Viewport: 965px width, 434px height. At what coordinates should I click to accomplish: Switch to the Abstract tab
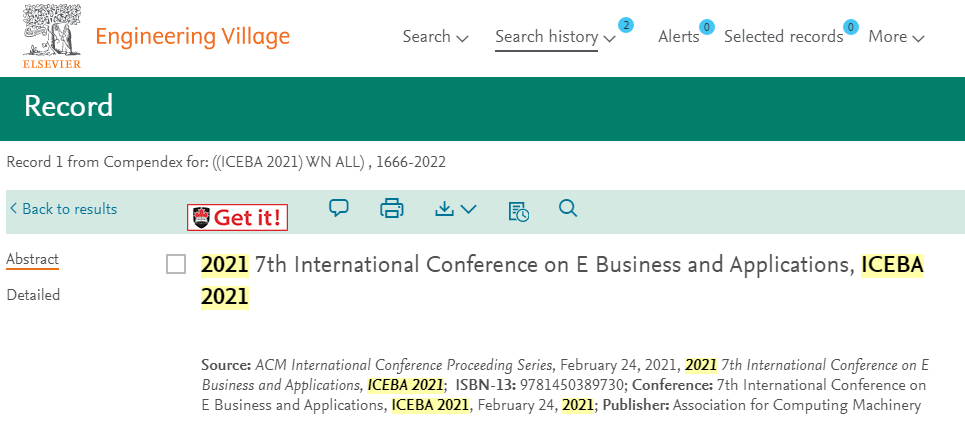(x=33, y=259)
